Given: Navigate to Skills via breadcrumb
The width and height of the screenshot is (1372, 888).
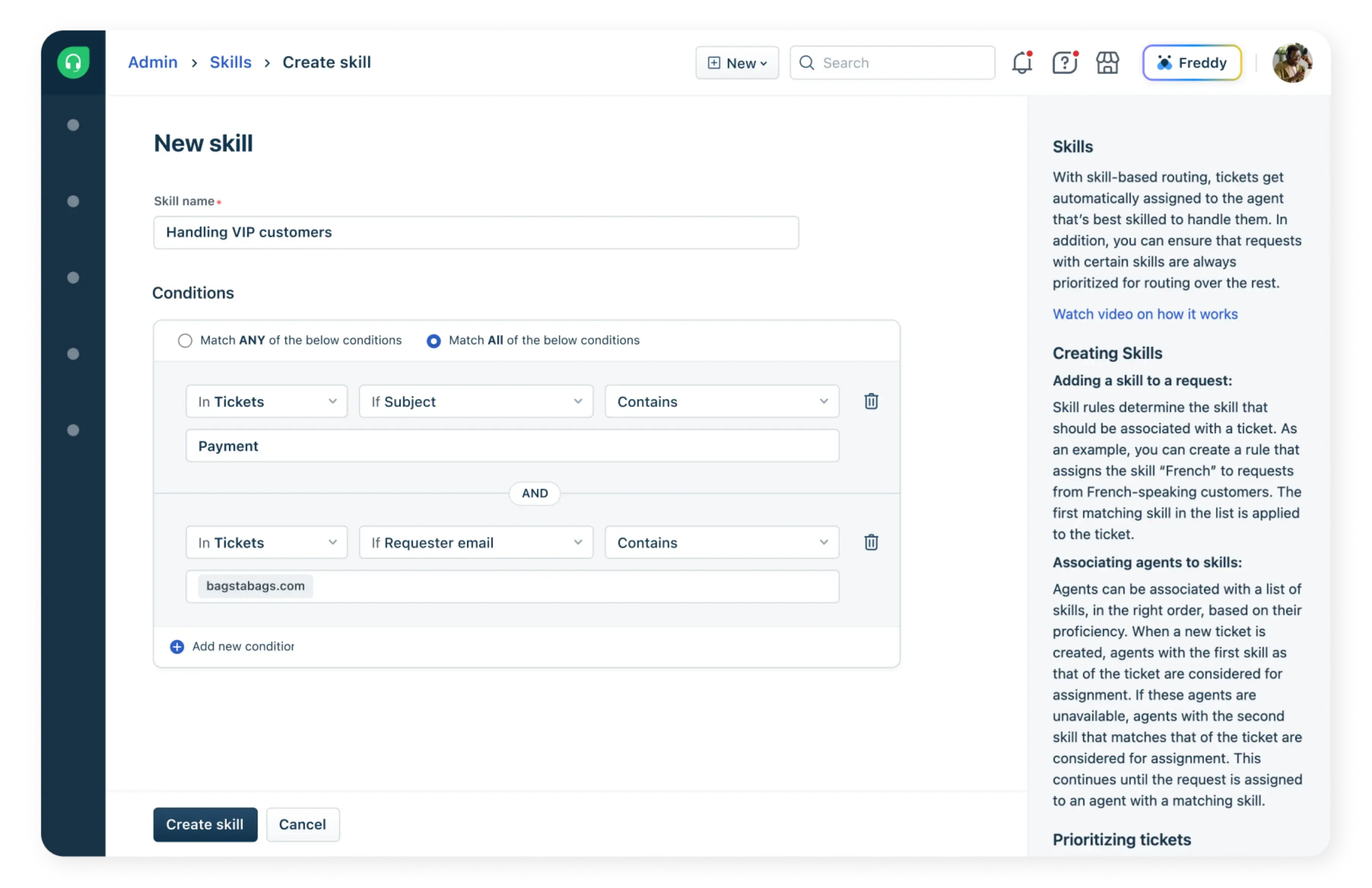Looking at the screenshot, I should (230, 62).
